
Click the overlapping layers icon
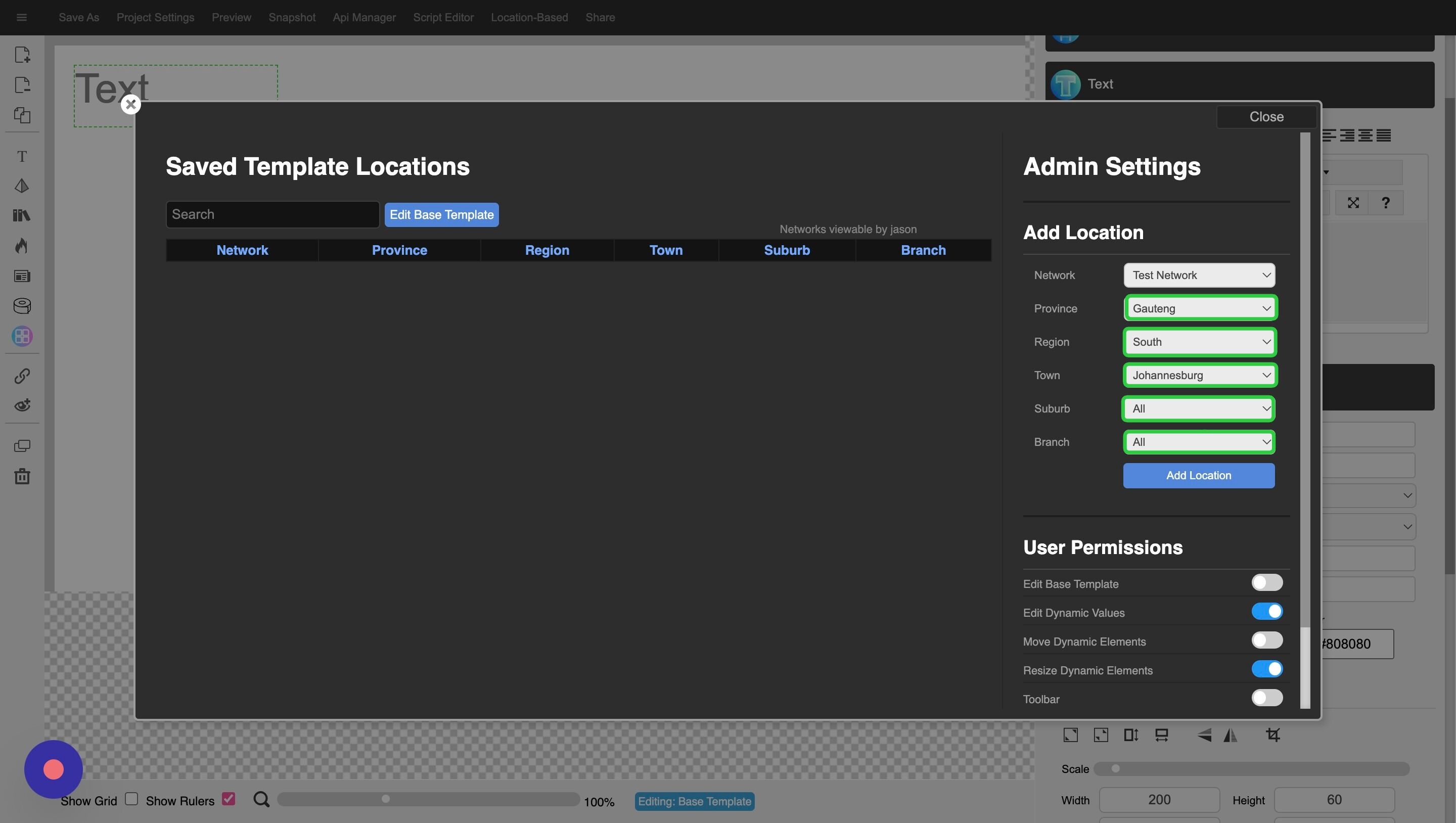click(x=22, y=446)
